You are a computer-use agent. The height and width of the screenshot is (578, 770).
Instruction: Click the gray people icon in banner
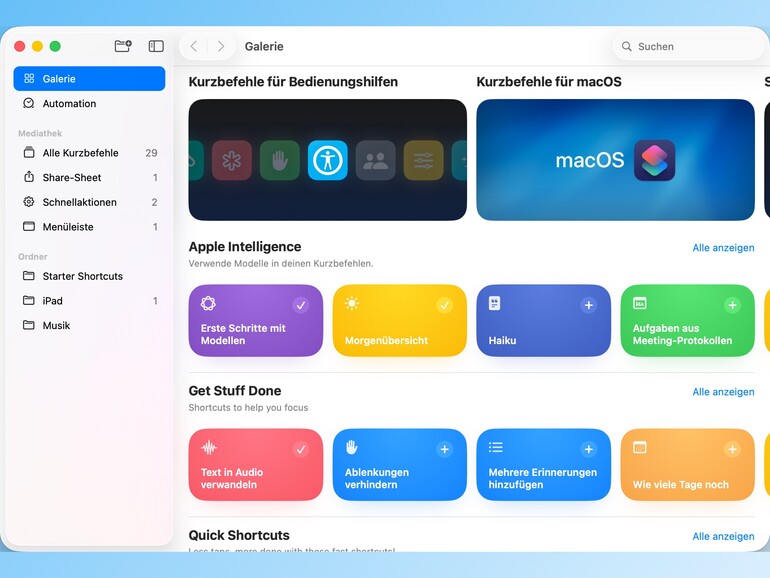coord(376,160)
